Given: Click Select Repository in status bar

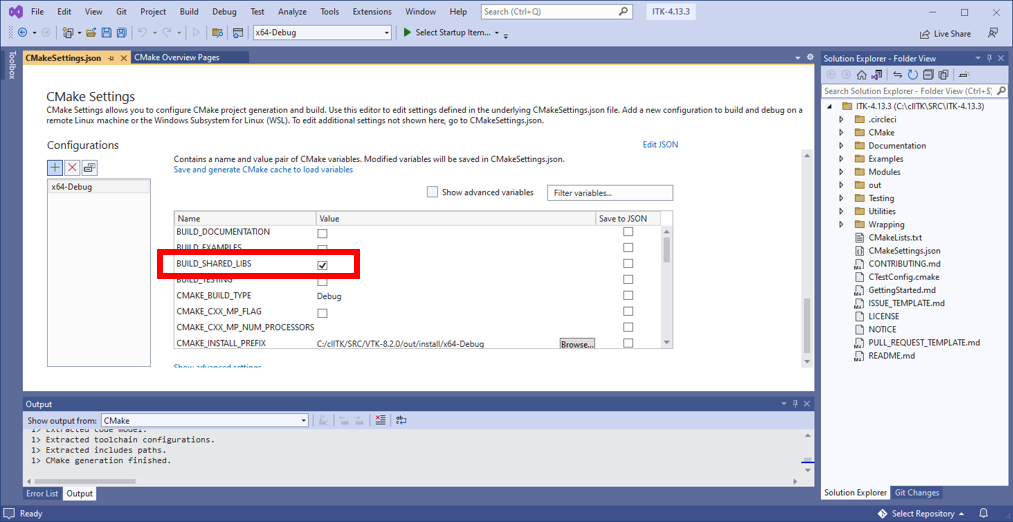Looking at the screenshot, I should [x=923, y=514].
